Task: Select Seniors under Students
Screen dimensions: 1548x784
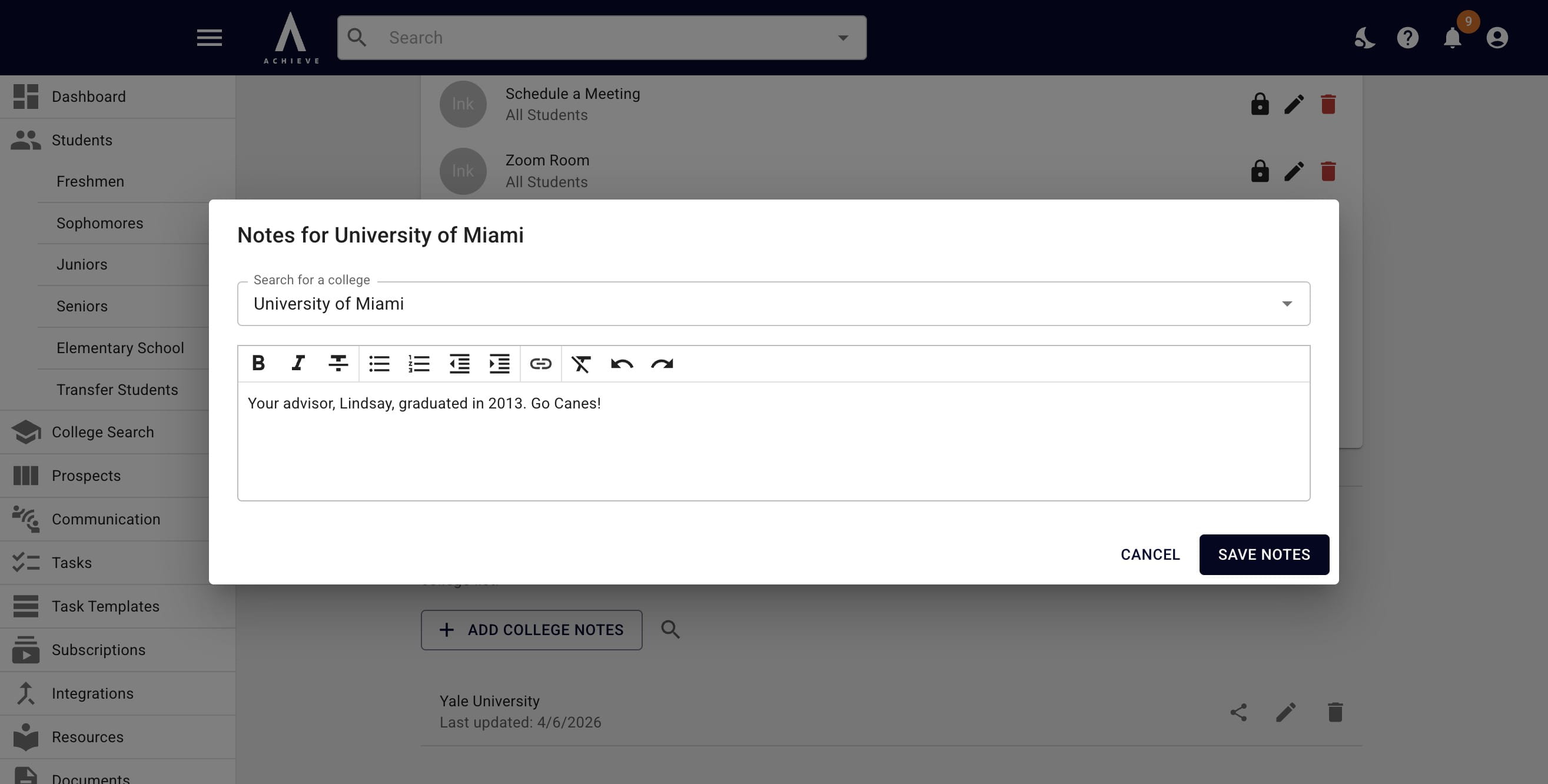Action: 123,307
